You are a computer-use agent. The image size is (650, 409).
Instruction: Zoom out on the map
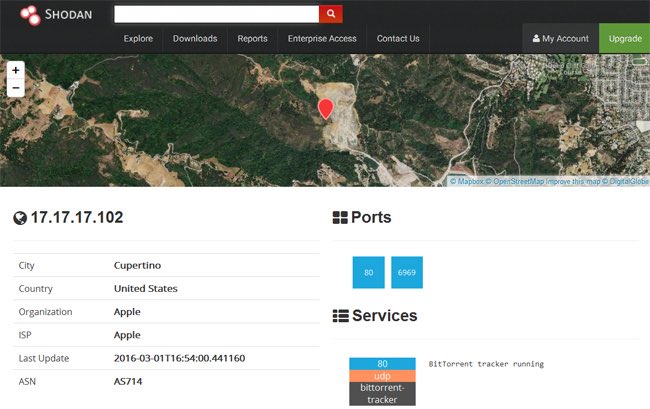[15, 88]
